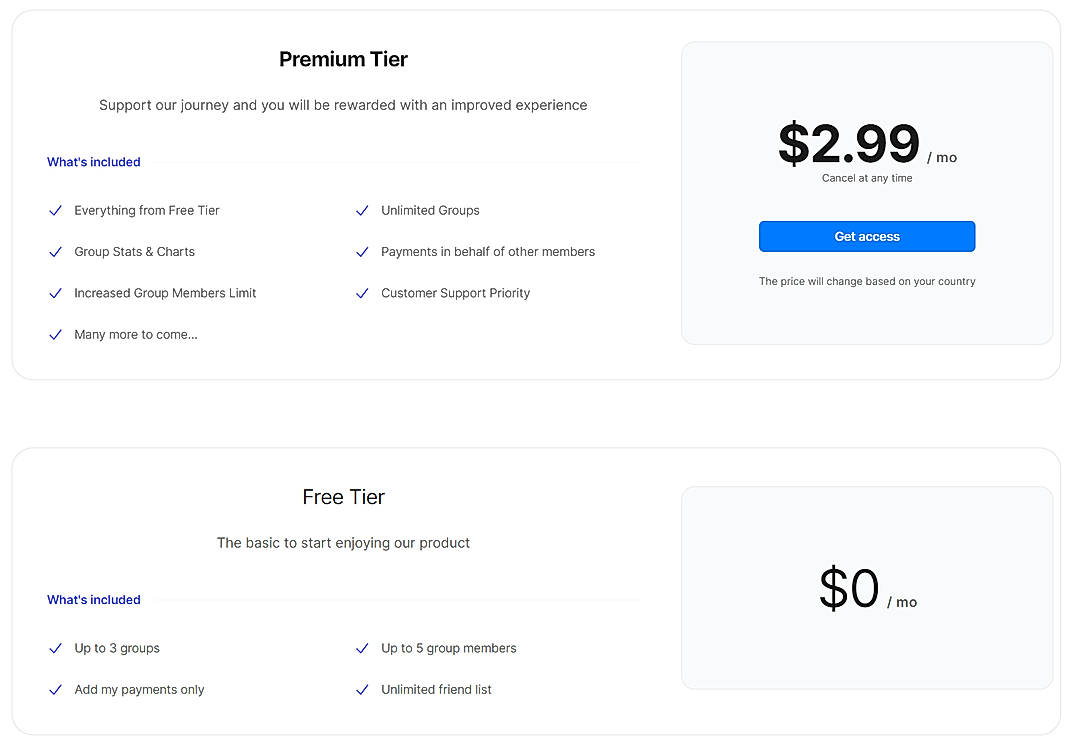Select the Many more to come feature entry

[x=136, y=334]
